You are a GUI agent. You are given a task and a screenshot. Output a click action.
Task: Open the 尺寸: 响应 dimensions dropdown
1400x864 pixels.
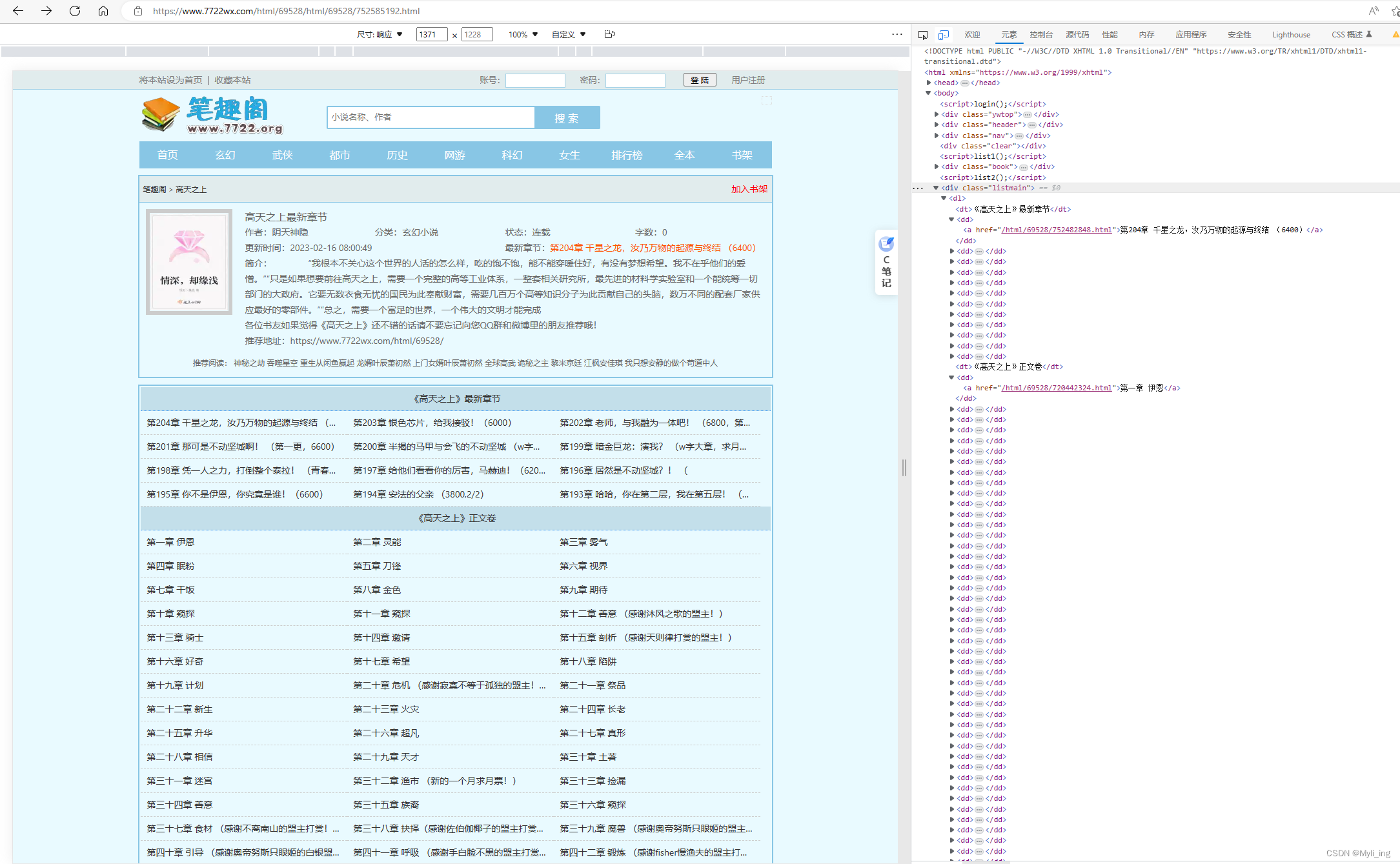(380, 35)
